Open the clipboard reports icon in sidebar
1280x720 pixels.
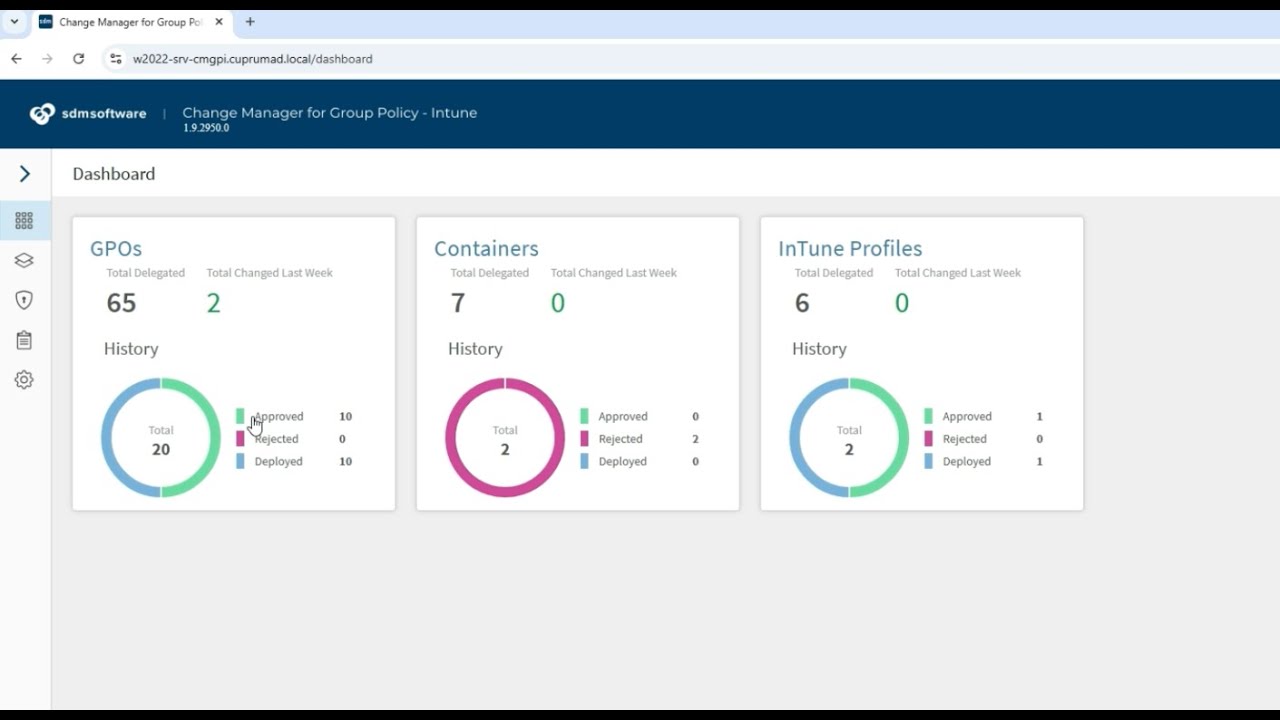click(x=24, y=340)
